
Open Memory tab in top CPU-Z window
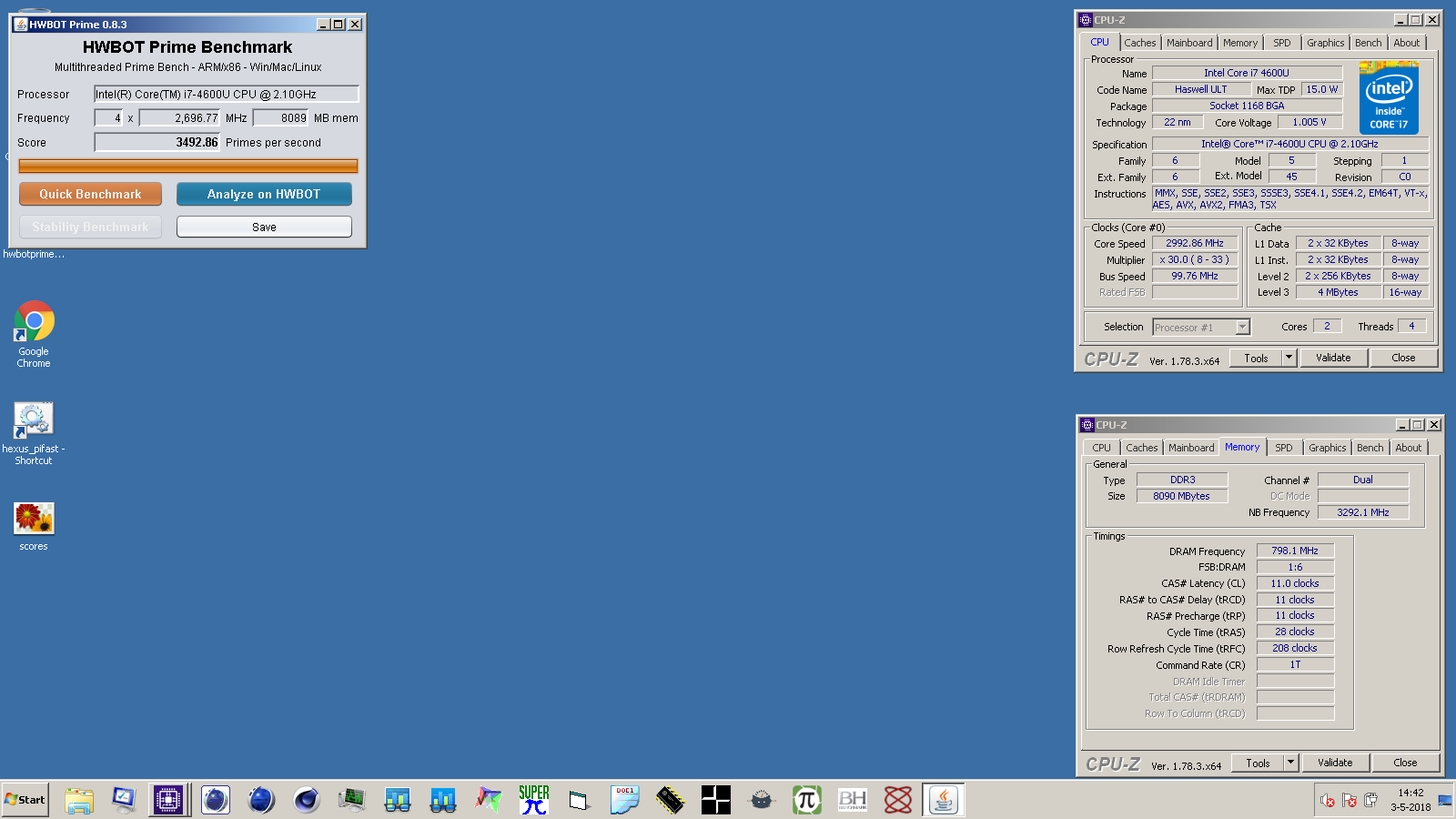pyautogui.click(x=1239, y=43)
